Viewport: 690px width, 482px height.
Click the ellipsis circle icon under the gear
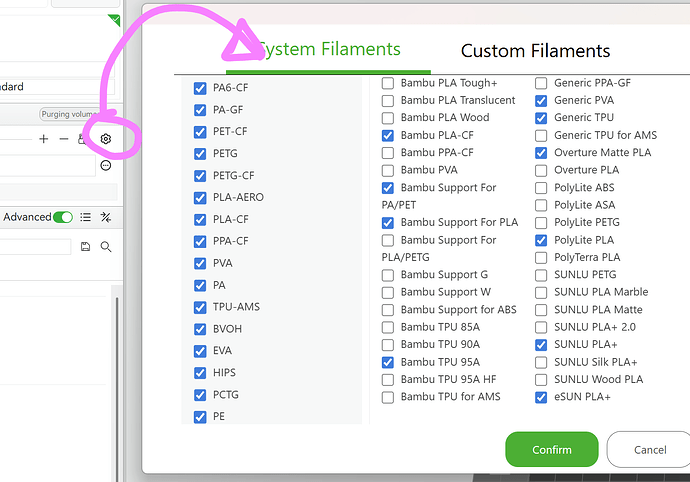pyautogui.click(x=106, y=166)
